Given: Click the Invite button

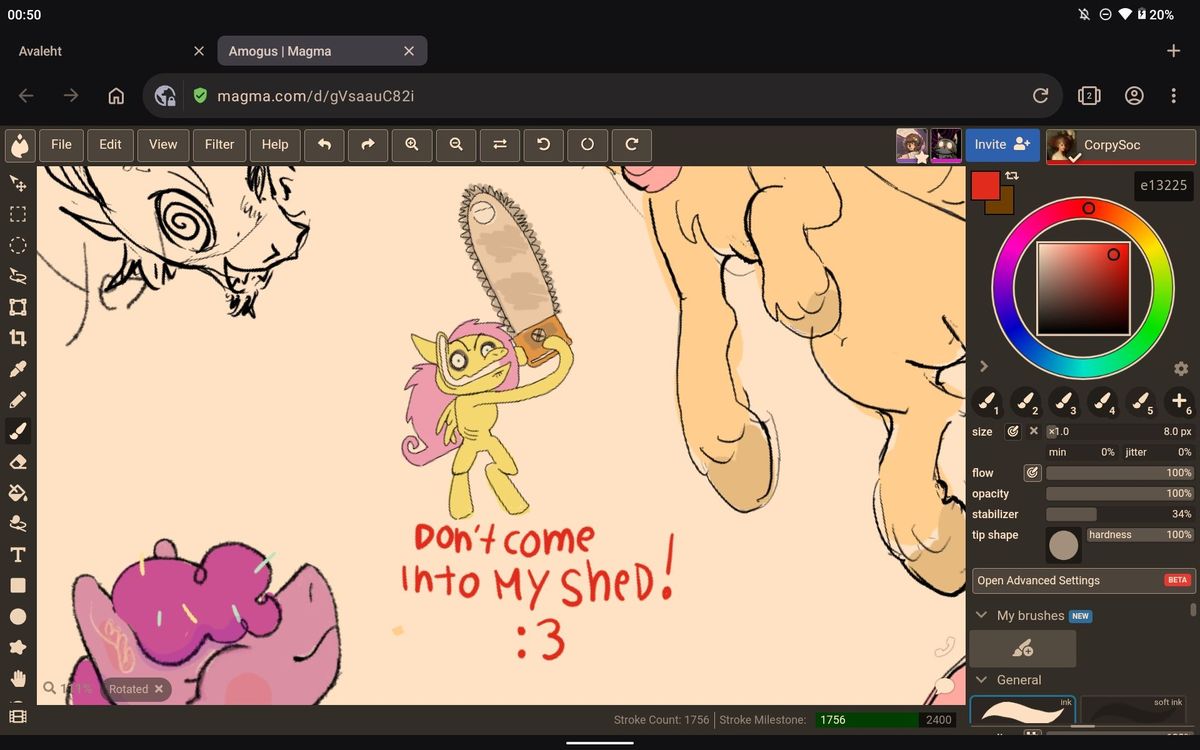Looking at the screenshot, I should (x=1002, y=145).
